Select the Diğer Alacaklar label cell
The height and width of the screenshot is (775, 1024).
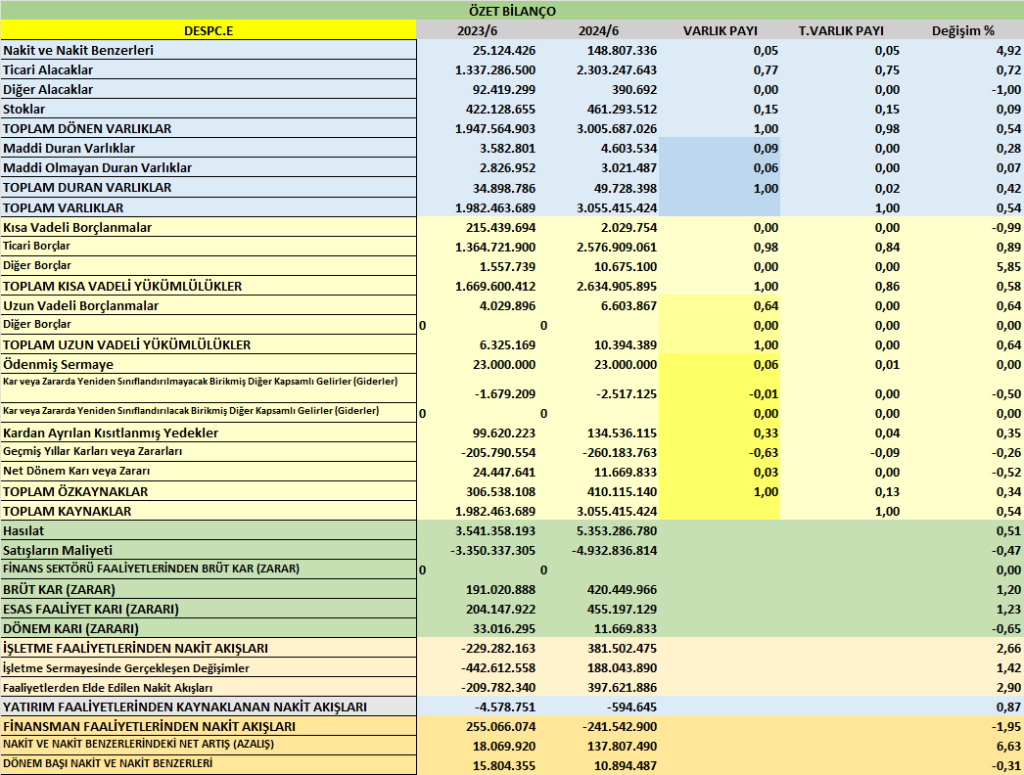208,89
